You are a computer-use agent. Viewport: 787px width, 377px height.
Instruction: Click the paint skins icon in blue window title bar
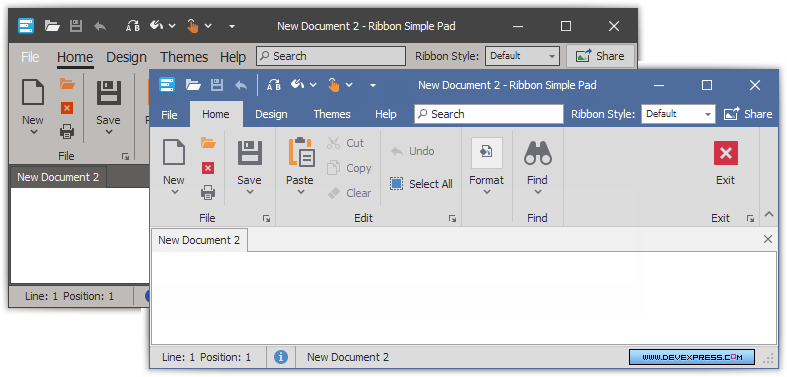298,84
